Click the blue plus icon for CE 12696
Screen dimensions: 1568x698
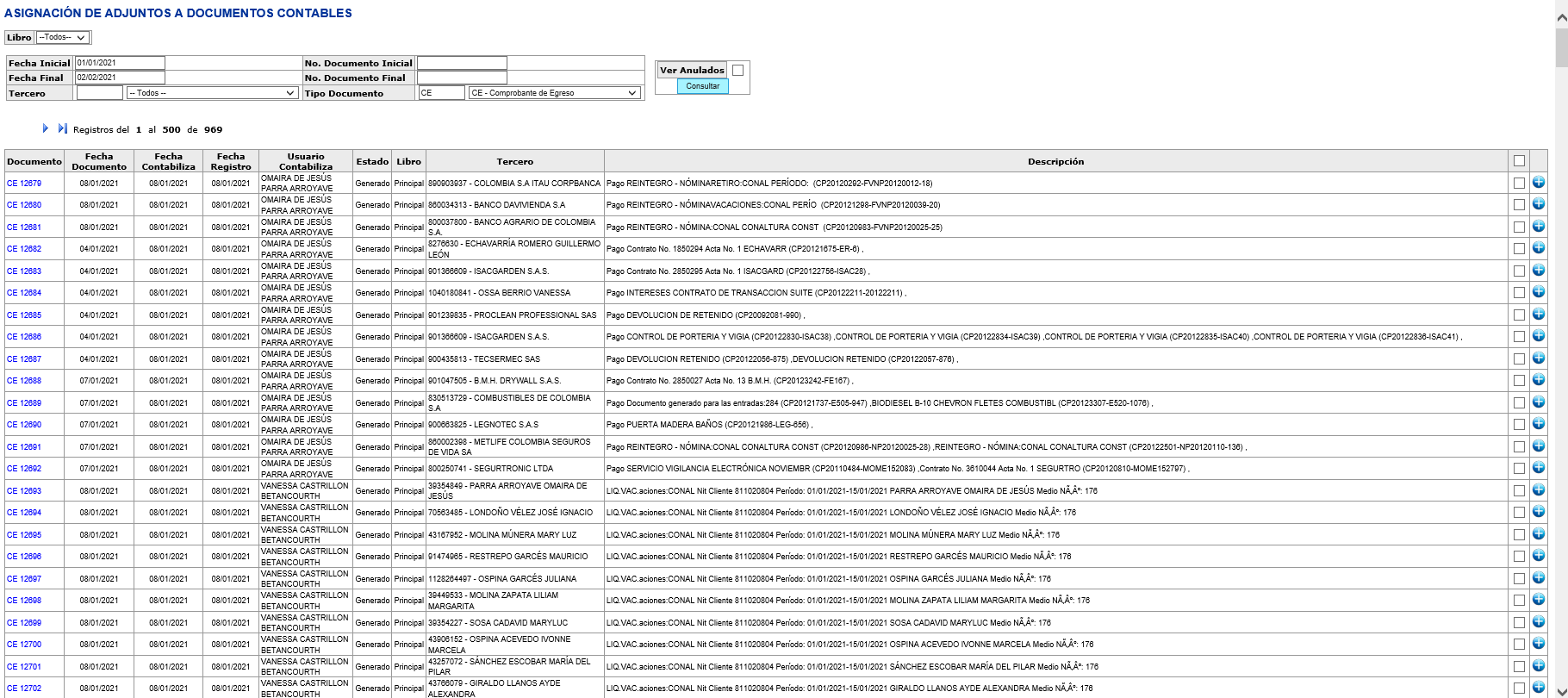tap(1538, 556)
